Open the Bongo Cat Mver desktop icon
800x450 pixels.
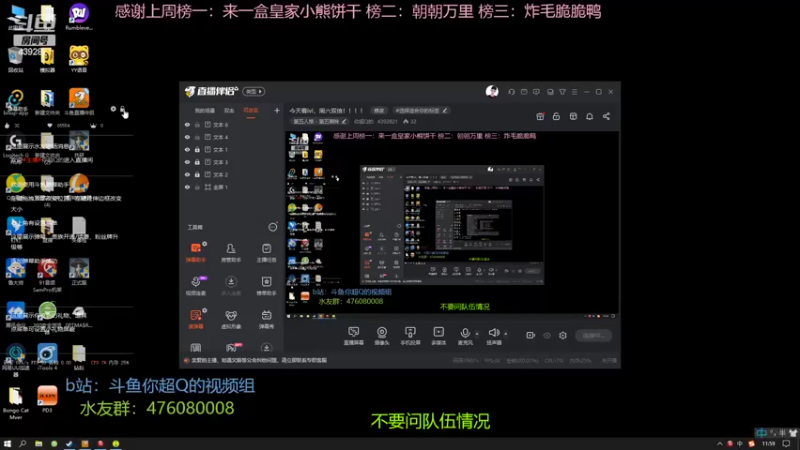16,403
